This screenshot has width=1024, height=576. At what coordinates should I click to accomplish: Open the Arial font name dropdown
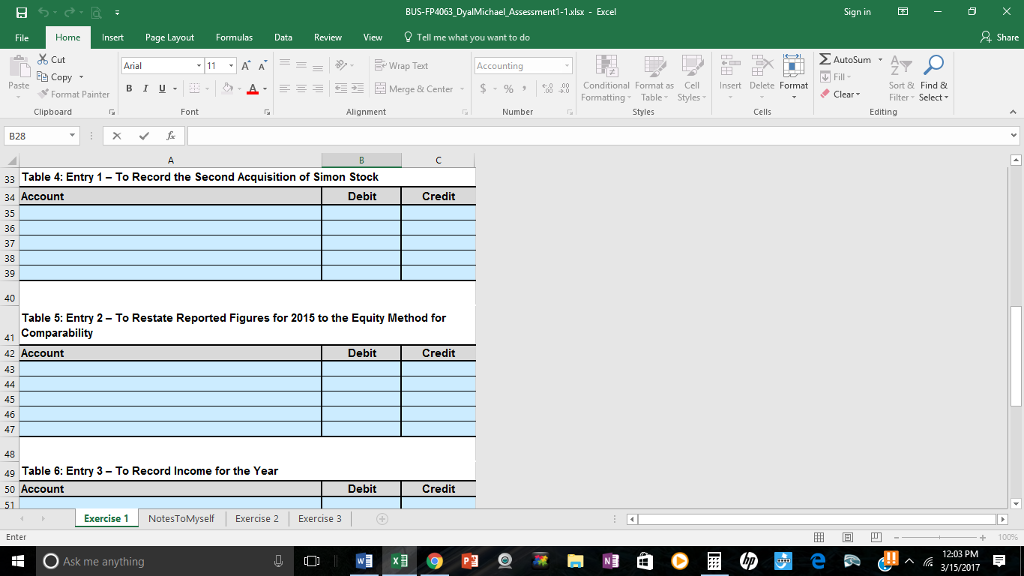(x=201, y=64)
